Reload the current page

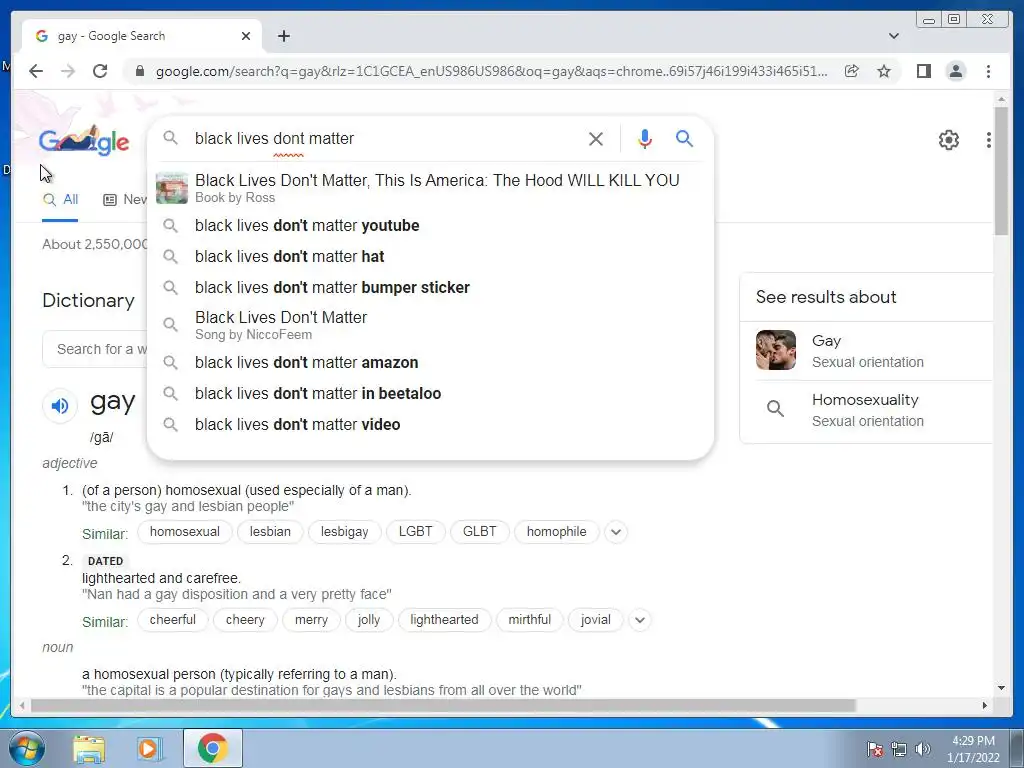tap(100, 71)
